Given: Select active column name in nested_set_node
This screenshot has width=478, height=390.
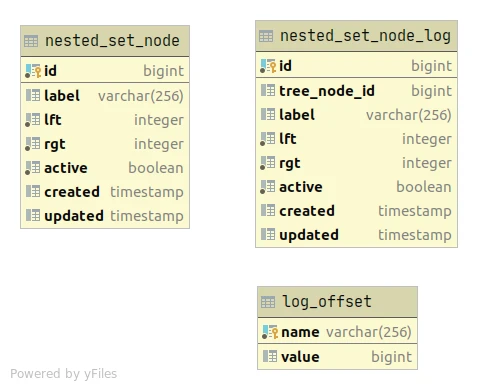Looking at the screenshot, I should (x=66, y=168).
